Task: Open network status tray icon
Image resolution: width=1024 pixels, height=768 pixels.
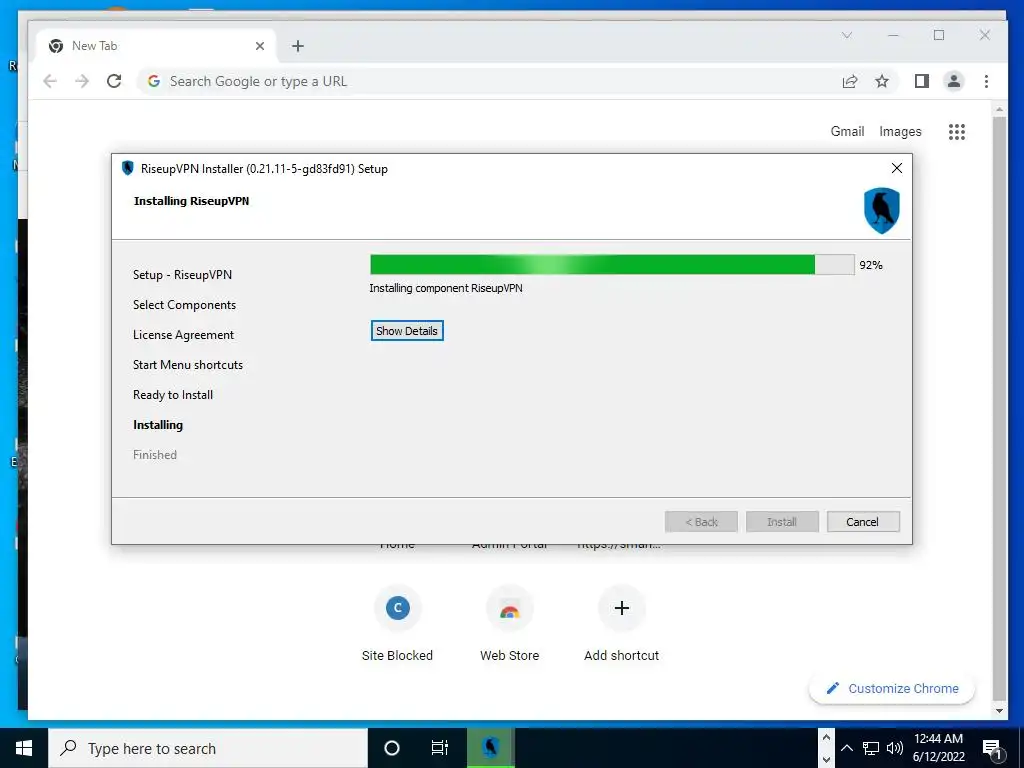Action: coord(871,748)
